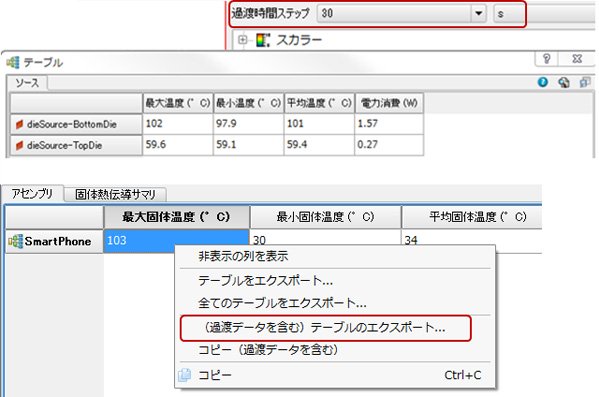
Task: Select the highlighted cell with value 103
Action: (x=176, y=240)
